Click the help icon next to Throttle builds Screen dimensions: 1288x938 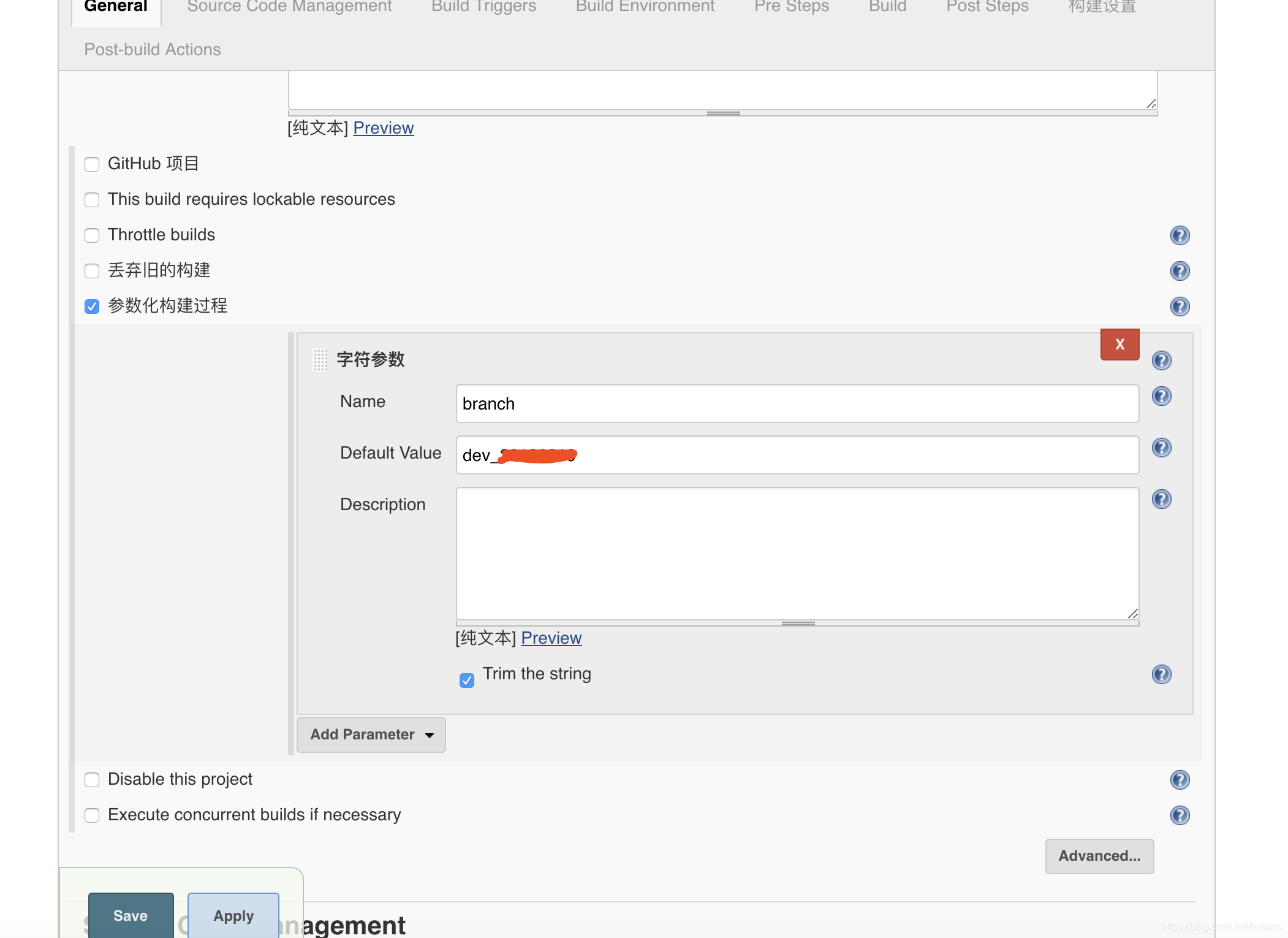pyautogui.click(x=1179, y=235)
